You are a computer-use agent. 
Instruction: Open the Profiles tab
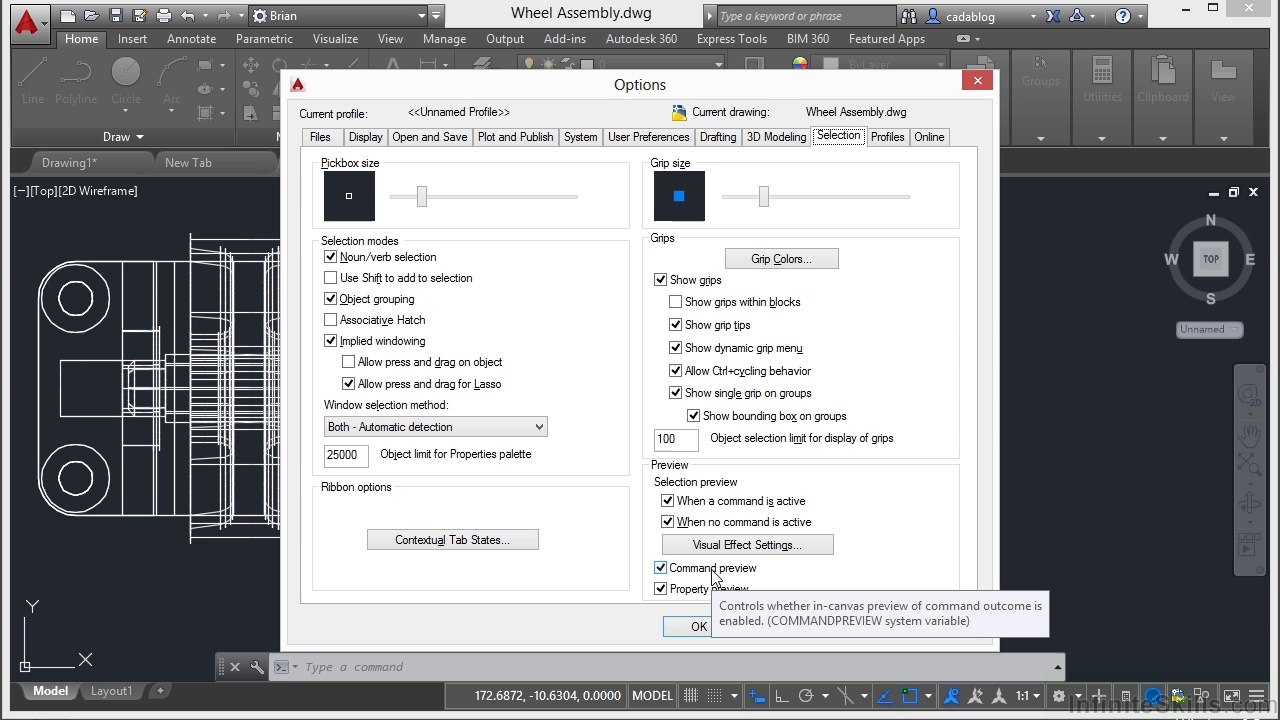887,137
